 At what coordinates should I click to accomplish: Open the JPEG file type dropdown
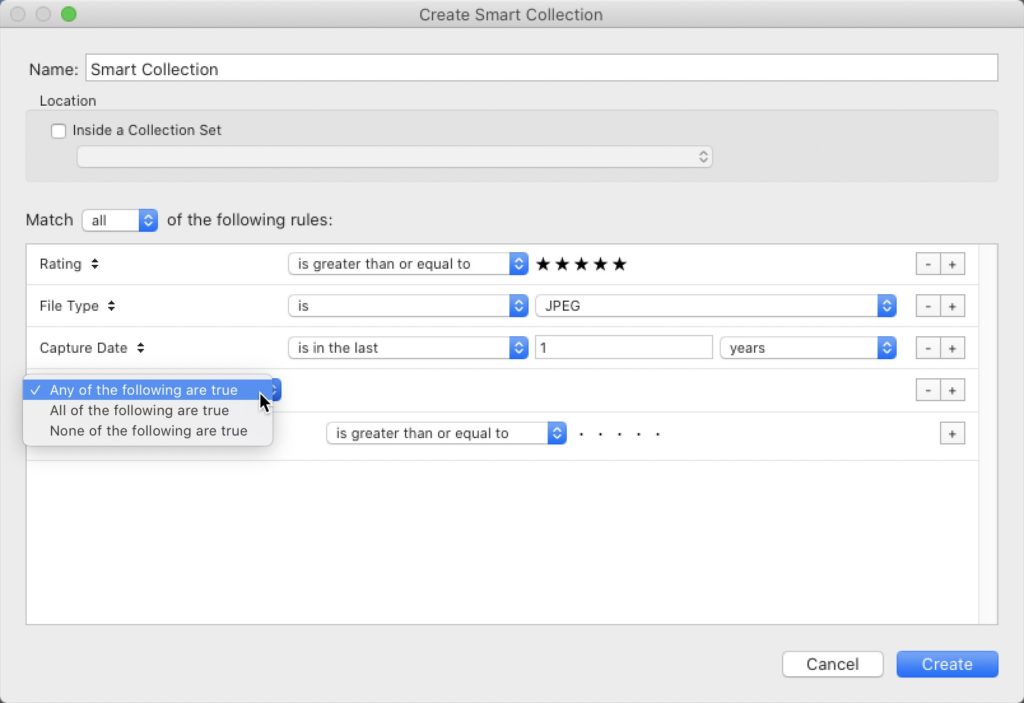715,306
